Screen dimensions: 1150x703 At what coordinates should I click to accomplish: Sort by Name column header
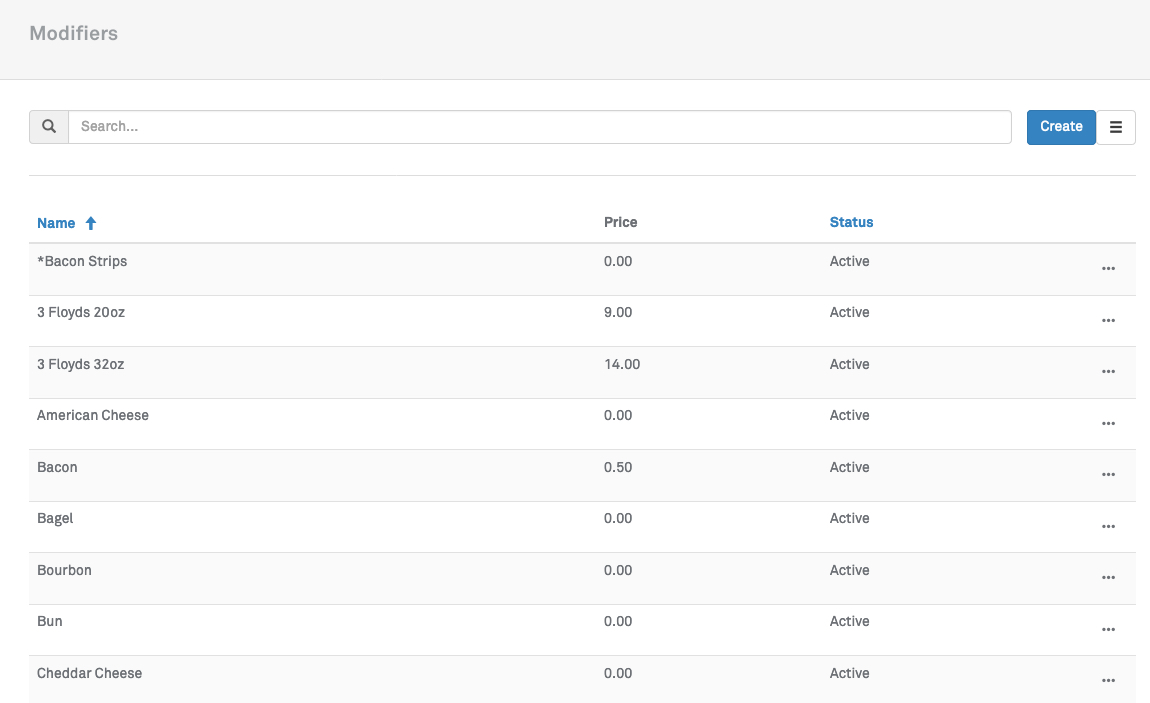click(x=56, y=223)
